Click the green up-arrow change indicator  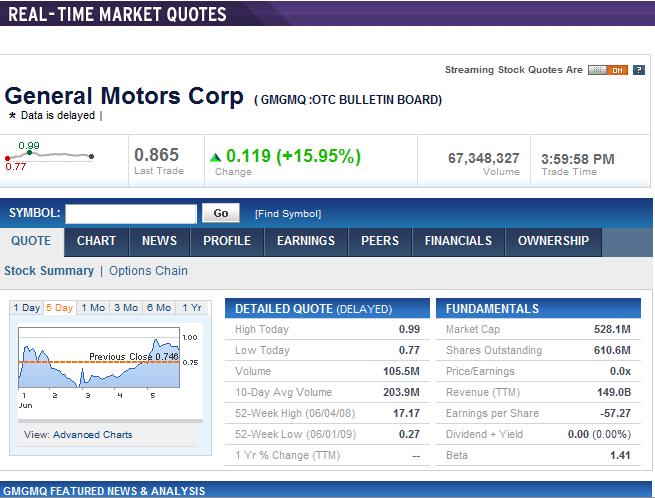[x=216, y=158]
